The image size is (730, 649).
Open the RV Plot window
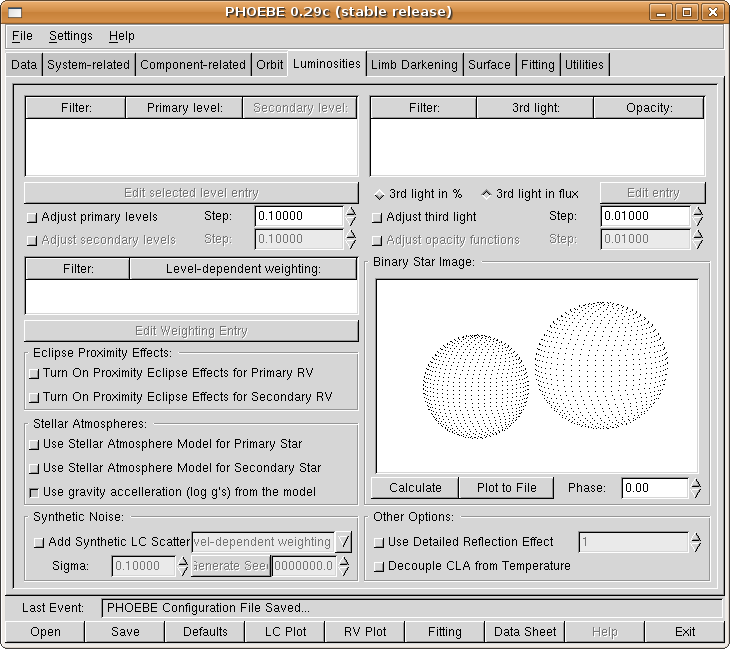point(365,632)
